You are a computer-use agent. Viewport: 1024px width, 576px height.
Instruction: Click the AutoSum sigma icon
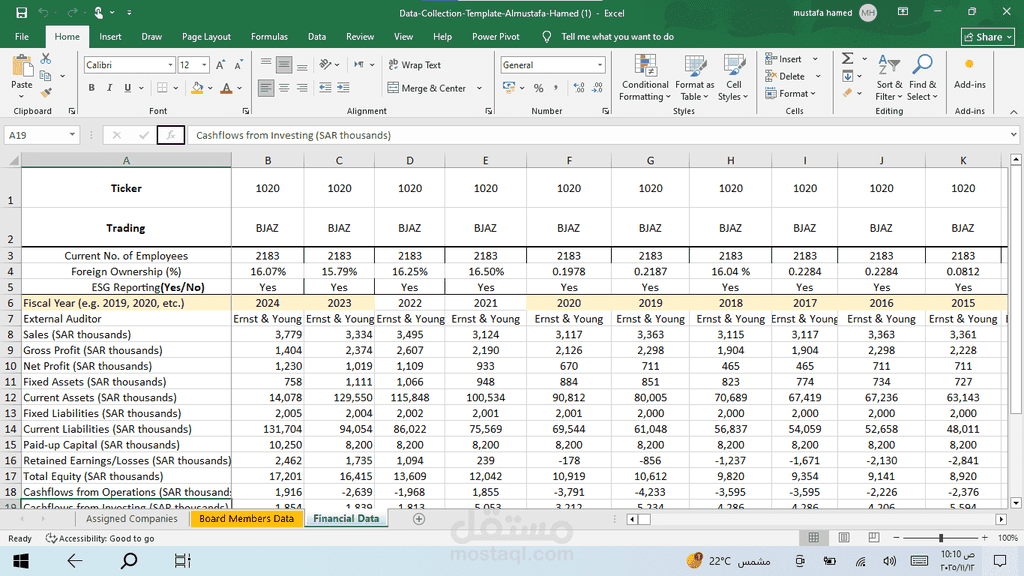click(x=848, y=59)
